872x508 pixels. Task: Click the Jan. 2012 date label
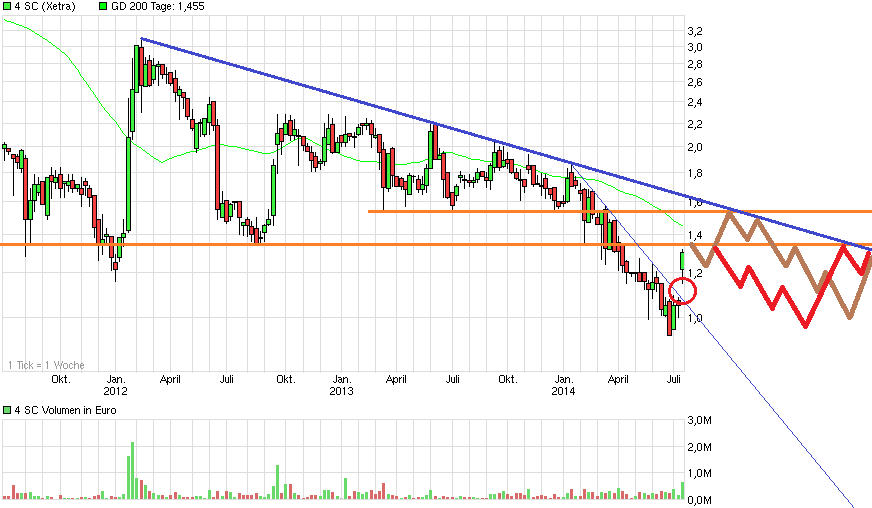116,385
